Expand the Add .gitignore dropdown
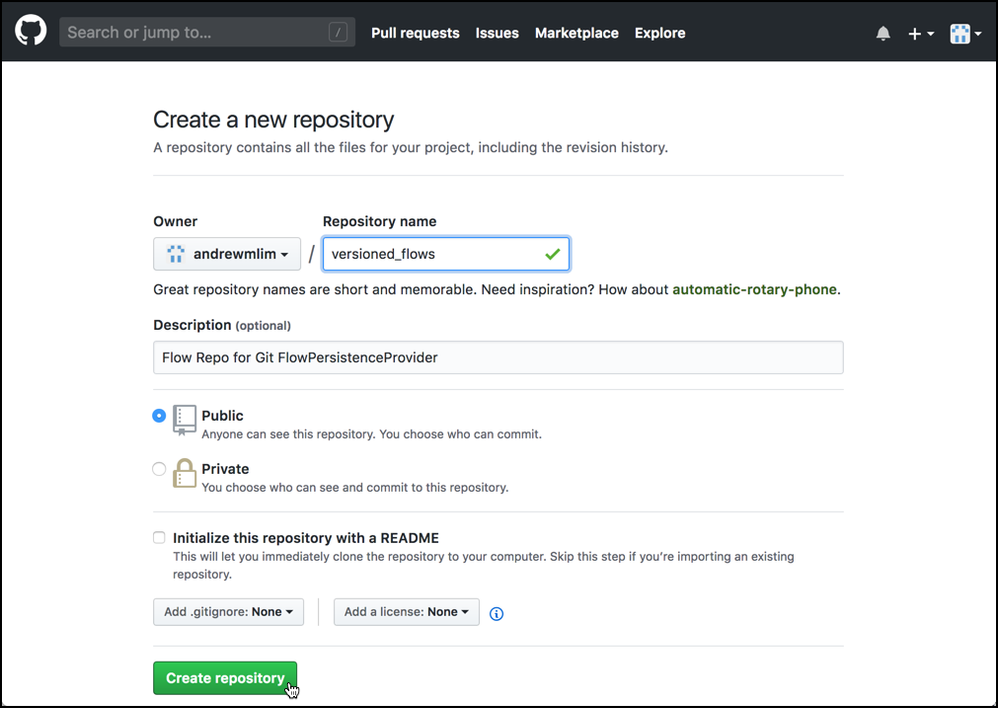Viewport: 998px width, 708px height. pyautogui.click(x=228, y=612)
